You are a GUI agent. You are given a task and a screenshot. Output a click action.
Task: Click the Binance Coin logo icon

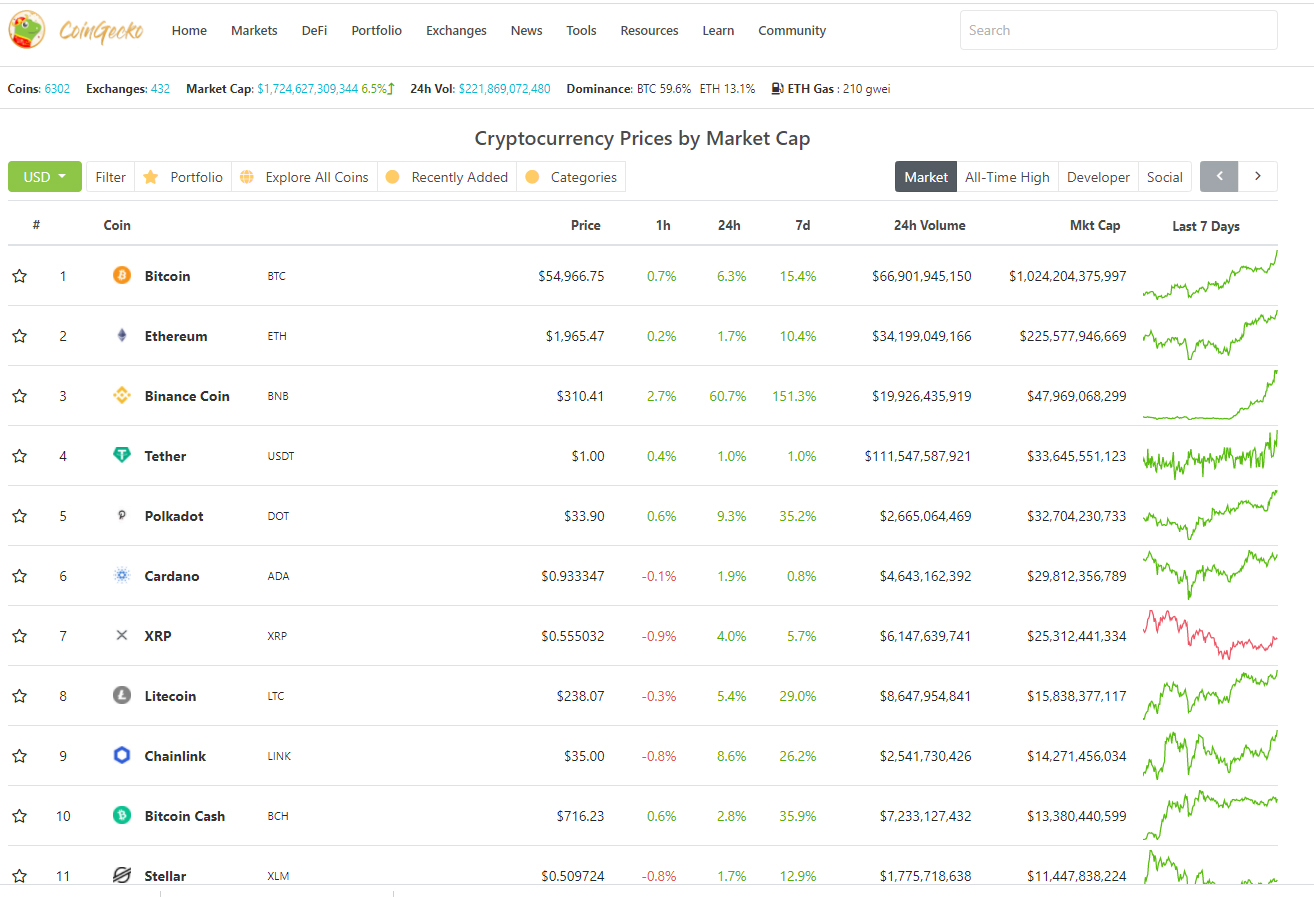click(x=122, y=395)
